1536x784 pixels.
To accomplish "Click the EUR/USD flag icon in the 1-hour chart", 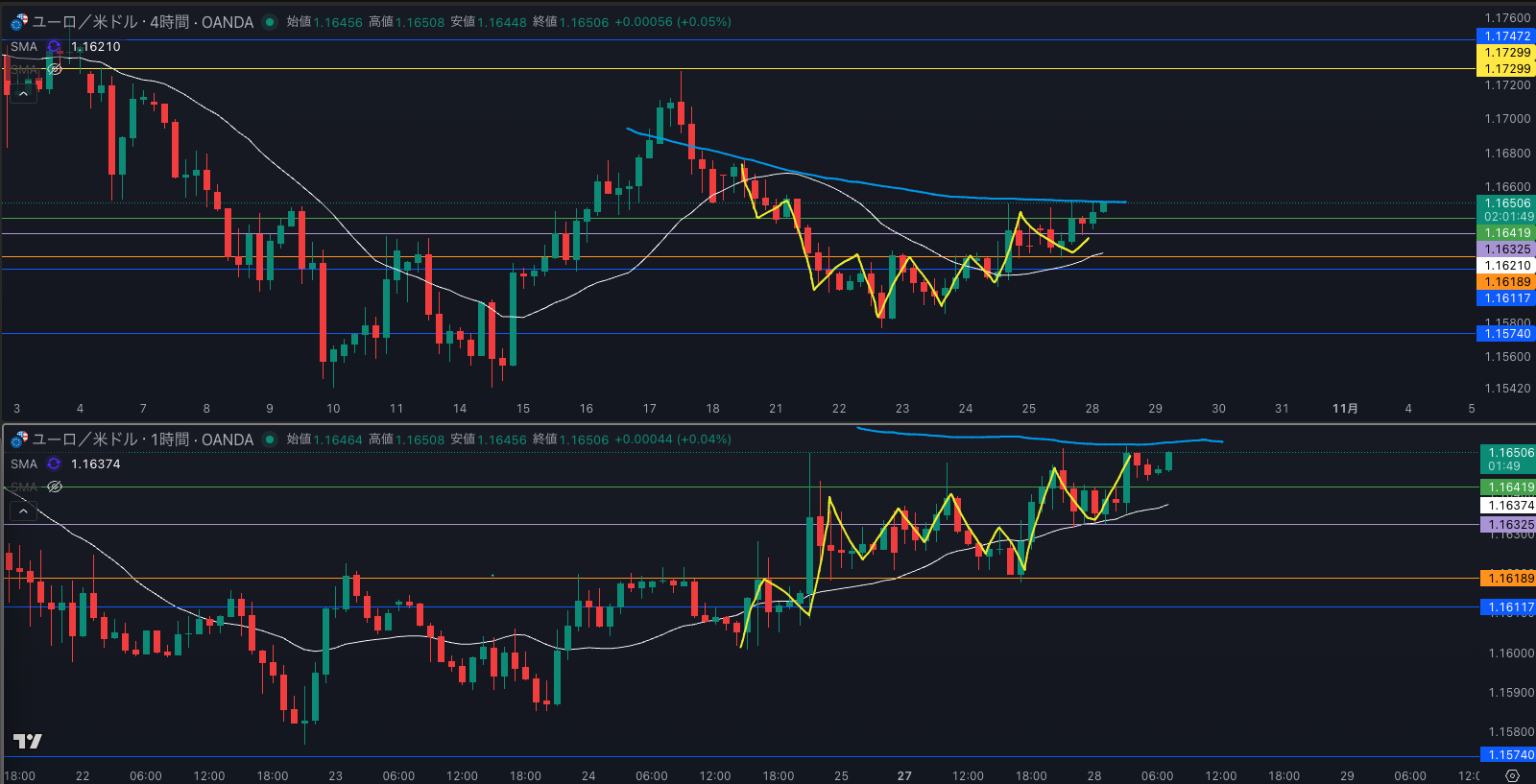I will pyautogui.click(x=18, y=440).
